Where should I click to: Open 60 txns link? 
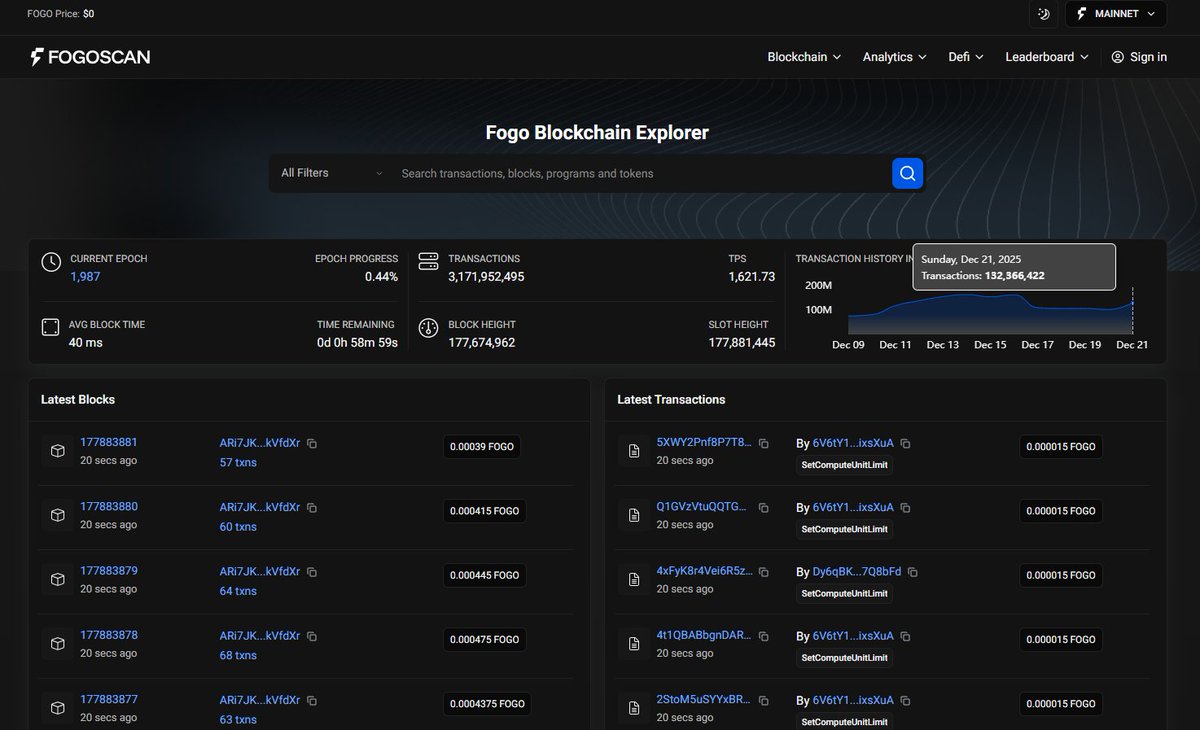(238, 526)
